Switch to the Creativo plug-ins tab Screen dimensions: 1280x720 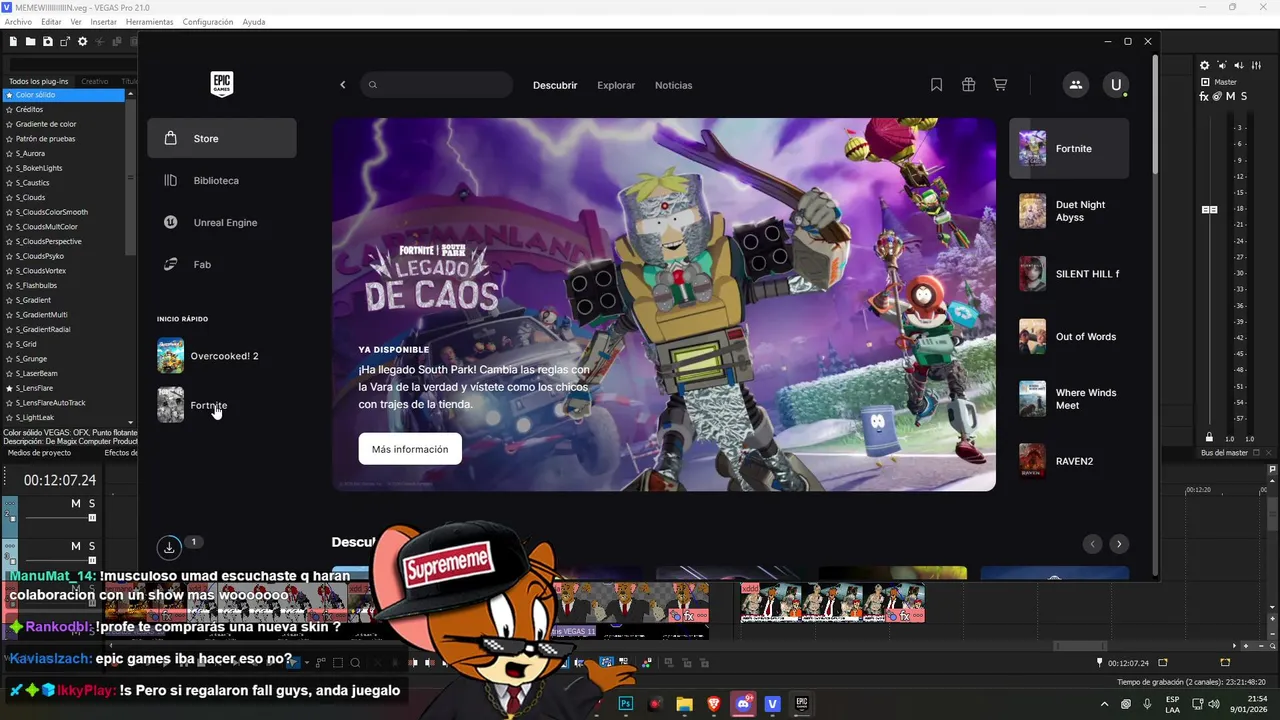(x=95, y=81)
